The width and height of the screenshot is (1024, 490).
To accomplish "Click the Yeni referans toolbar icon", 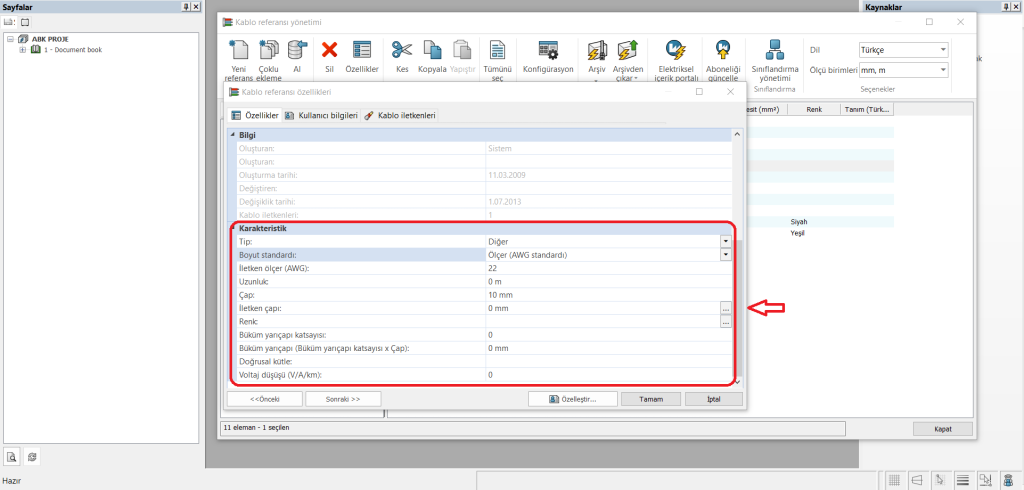I will pos(238,50).
